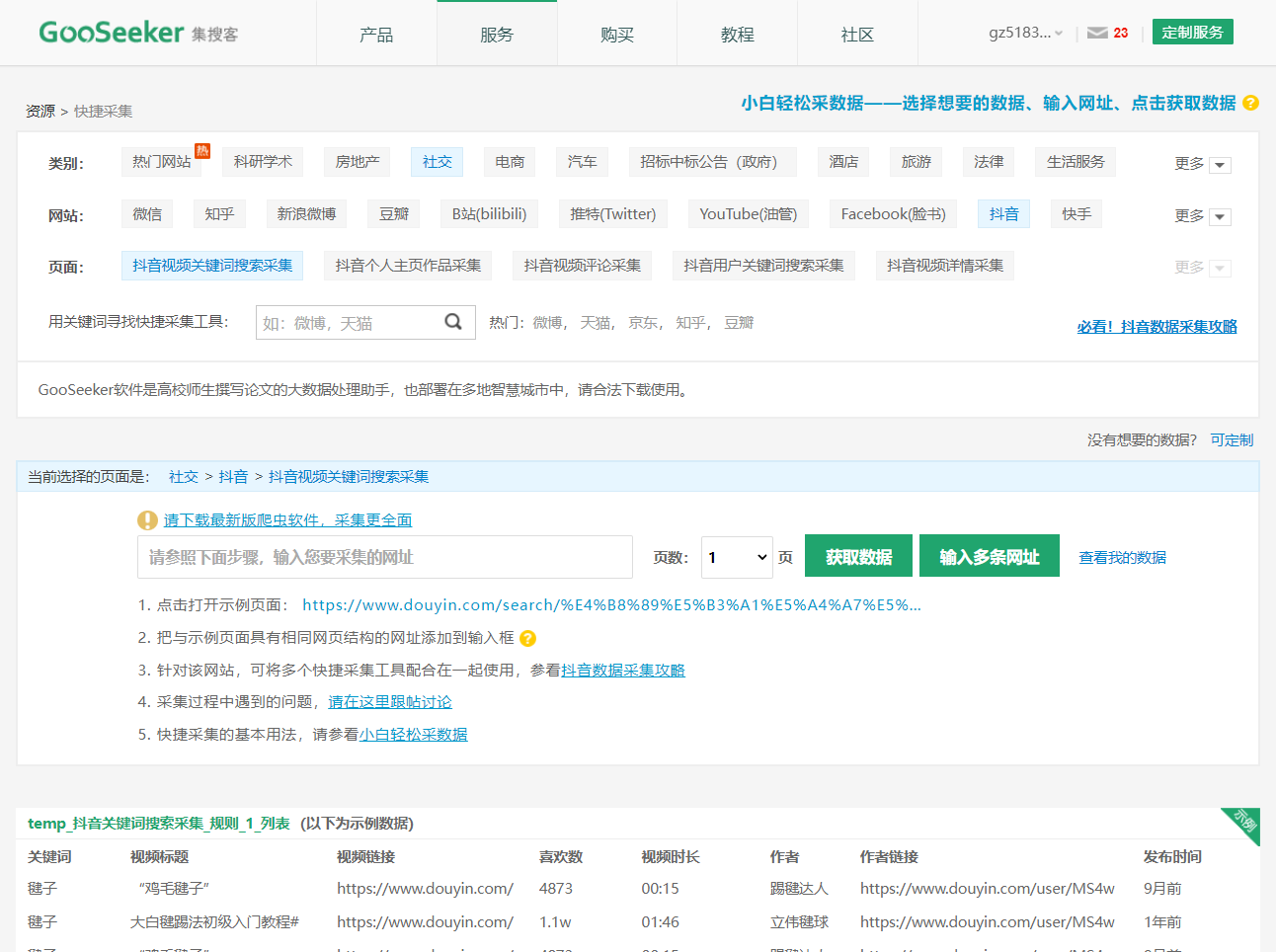
Task: Select the 汽车 category
Action: (x=582, y=161)
